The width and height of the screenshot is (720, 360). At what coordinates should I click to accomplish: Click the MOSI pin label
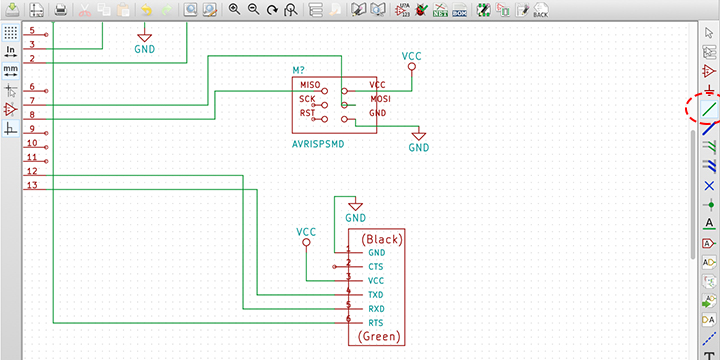[x=381, y=99]
